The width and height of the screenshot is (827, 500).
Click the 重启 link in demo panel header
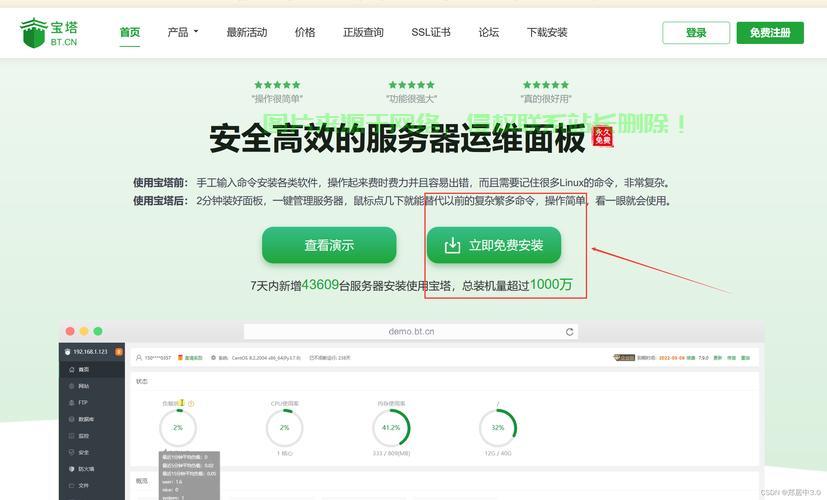point(745,358)
